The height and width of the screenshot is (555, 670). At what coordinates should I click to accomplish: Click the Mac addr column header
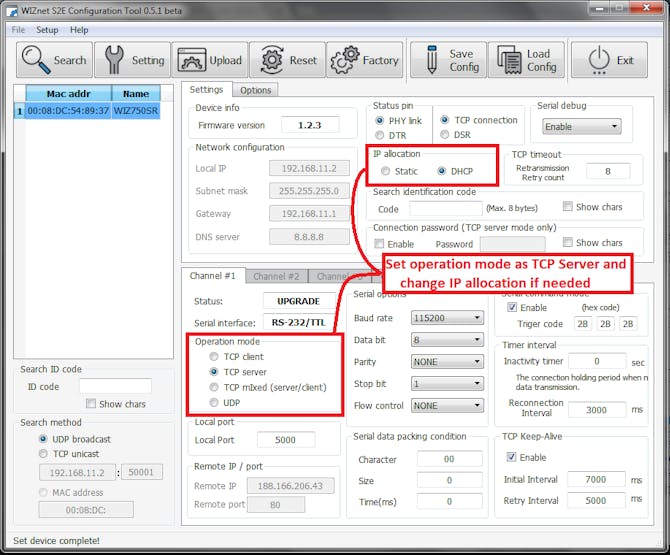point(68,93)
